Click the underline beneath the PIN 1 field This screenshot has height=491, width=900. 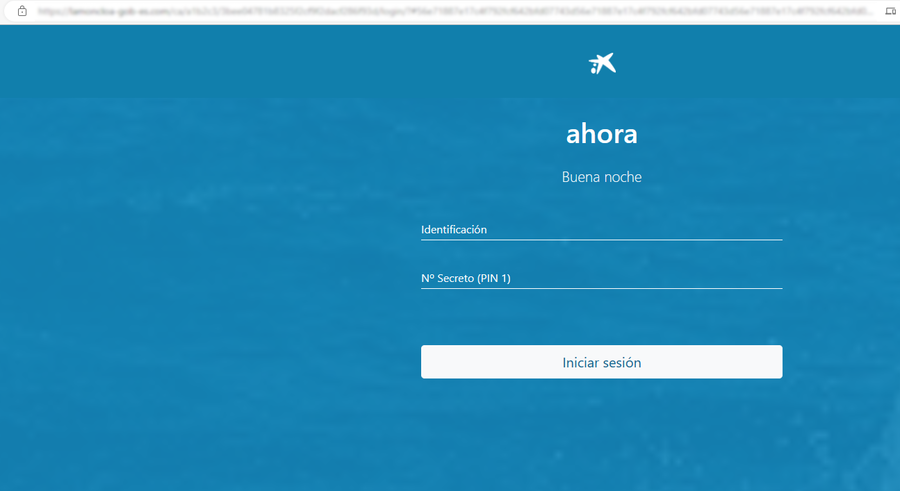[601, 288]
